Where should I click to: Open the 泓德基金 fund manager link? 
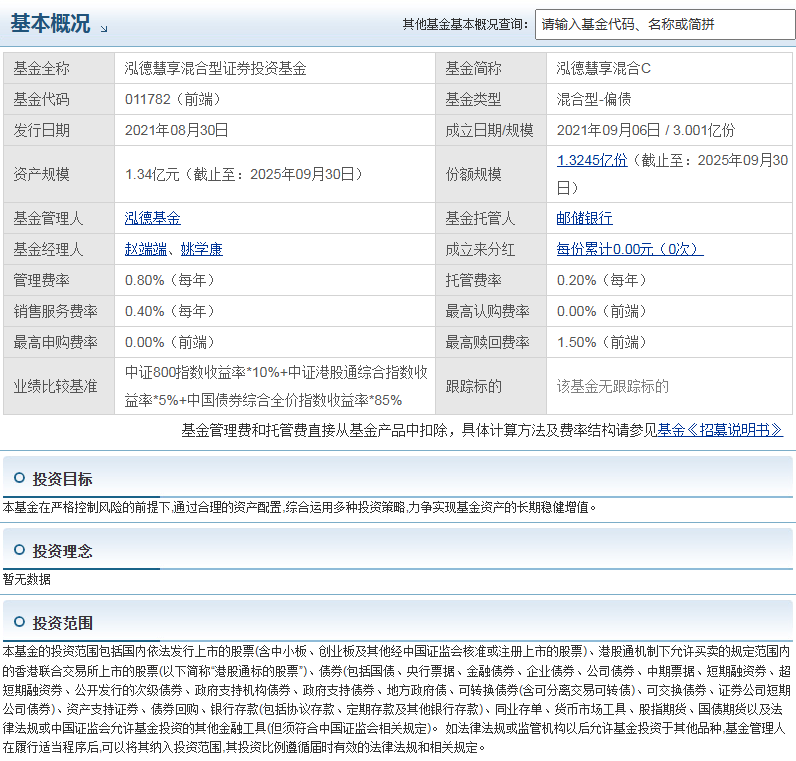[x=152, y=218]
